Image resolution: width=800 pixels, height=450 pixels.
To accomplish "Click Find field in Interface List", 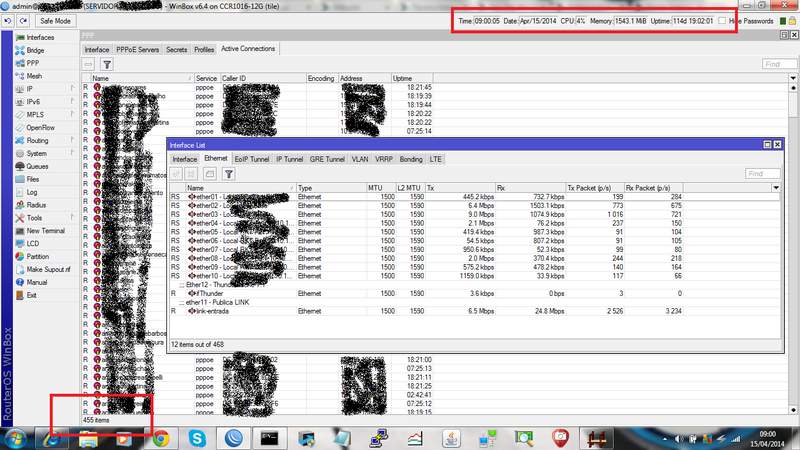I will coord(762,173).
